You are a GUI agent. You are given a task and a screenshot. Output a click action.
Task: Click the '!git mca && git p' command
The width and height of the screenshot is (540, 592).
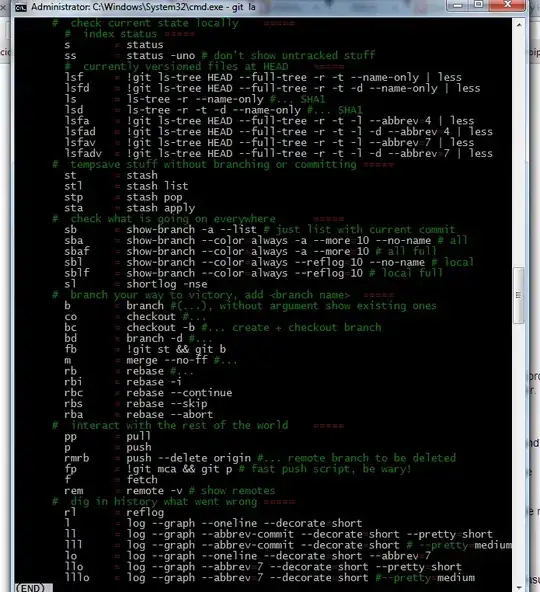(179, 469)
